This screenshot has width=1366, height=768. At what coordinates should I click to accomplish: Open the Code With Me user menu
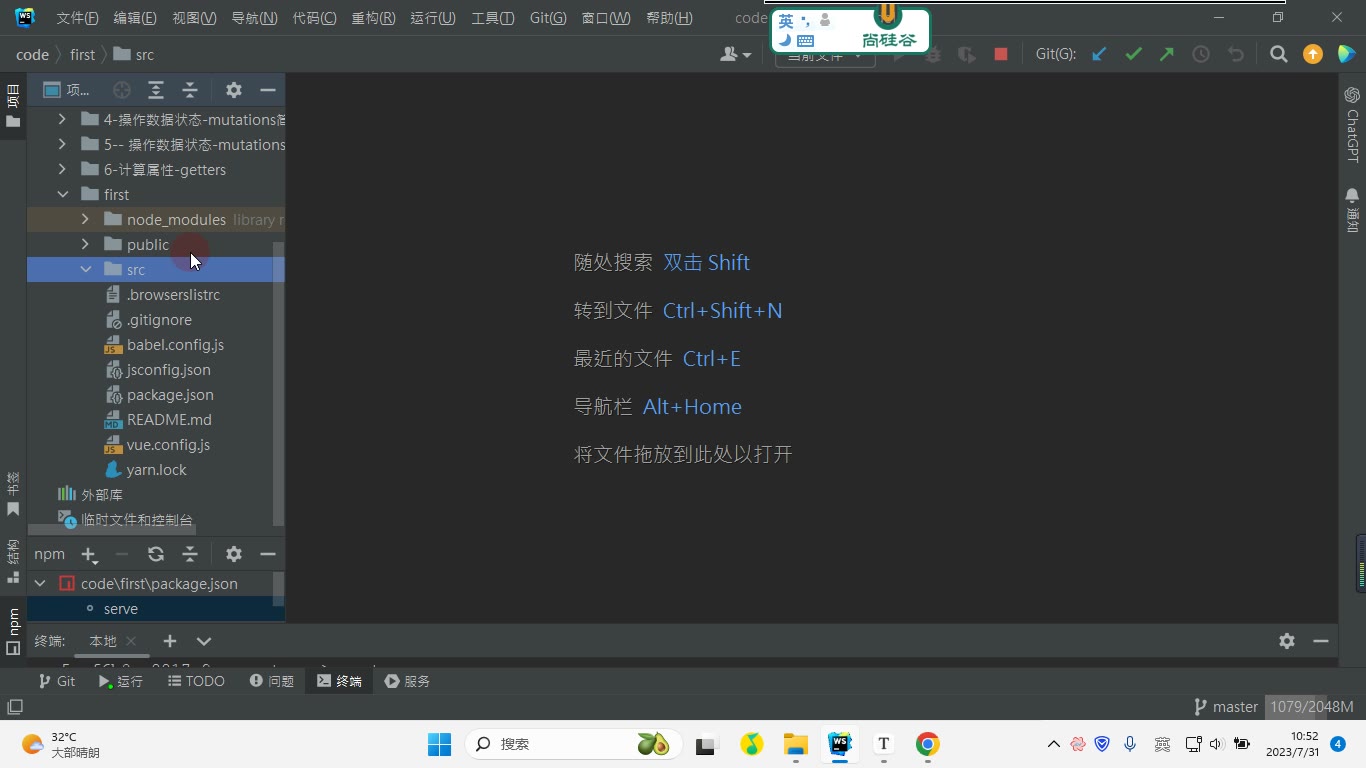pyautogui.click(x=735, y=54)
